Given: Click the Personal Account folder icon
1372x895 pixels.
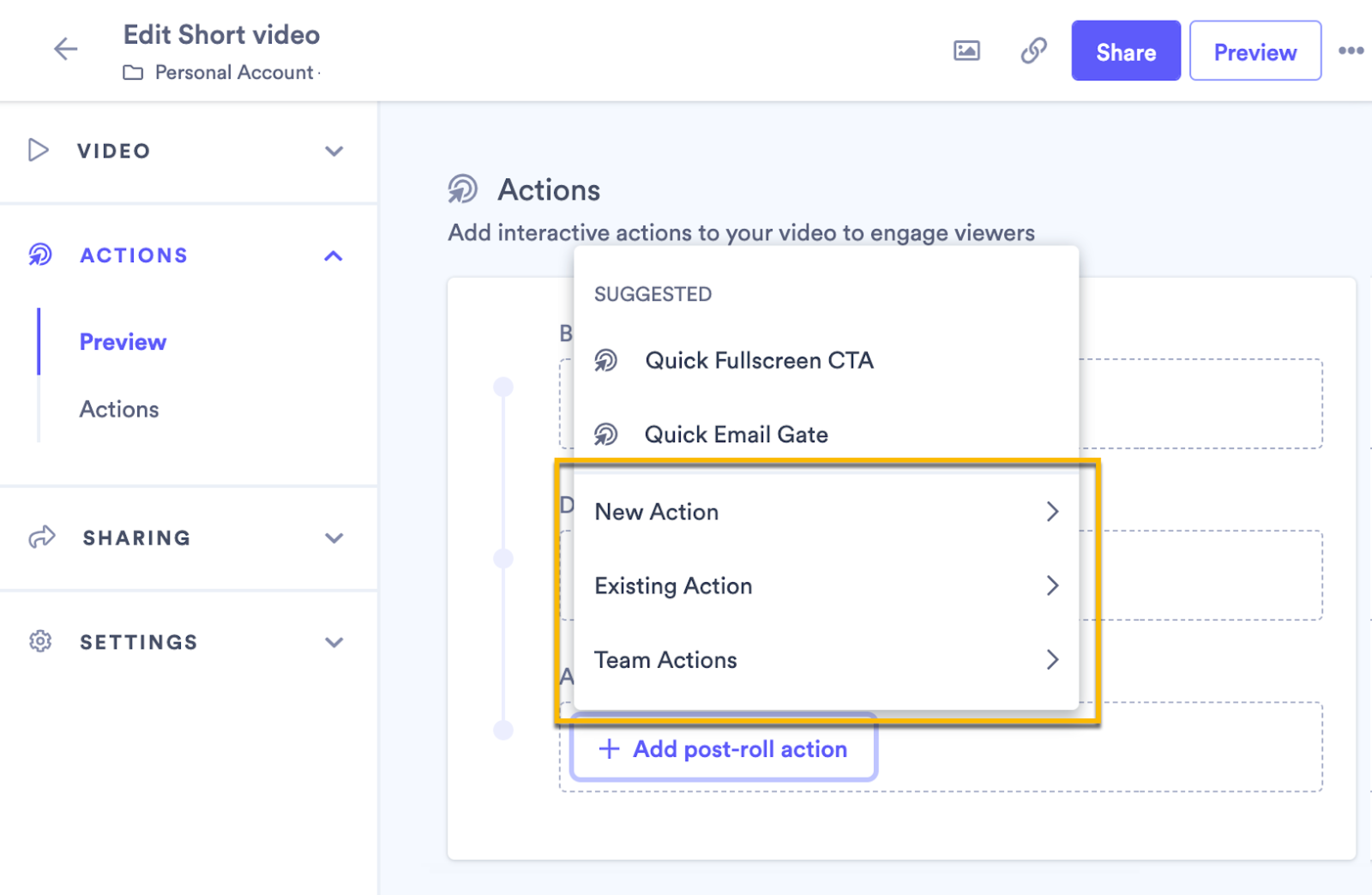Looking at the screenshot, I should pyautogui.click(x=133, y=72).
